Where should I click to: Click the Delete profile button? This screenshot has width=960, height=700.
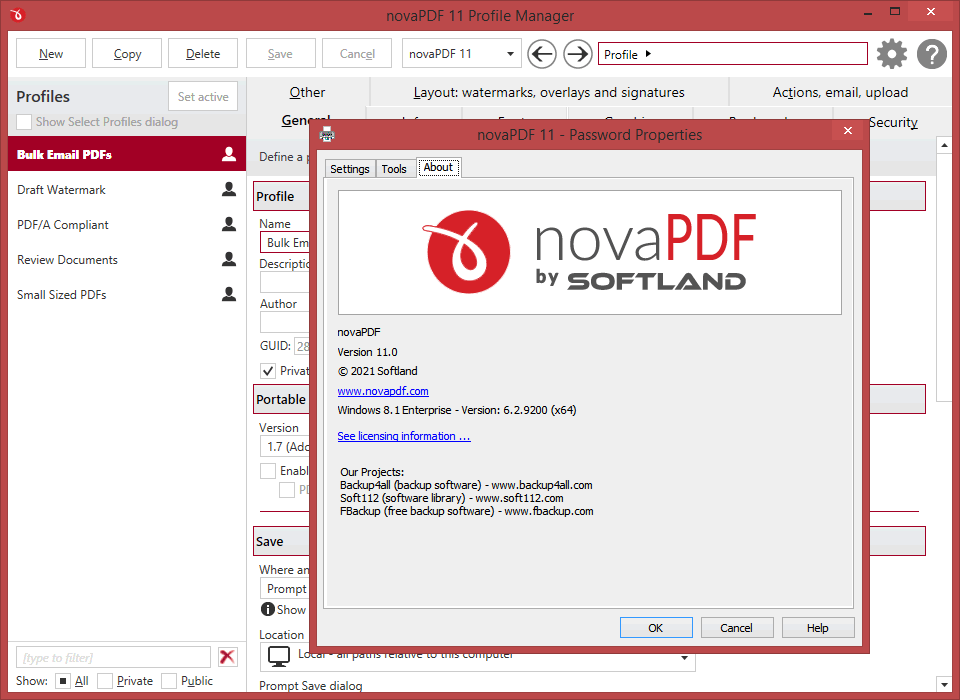point(203,53)
